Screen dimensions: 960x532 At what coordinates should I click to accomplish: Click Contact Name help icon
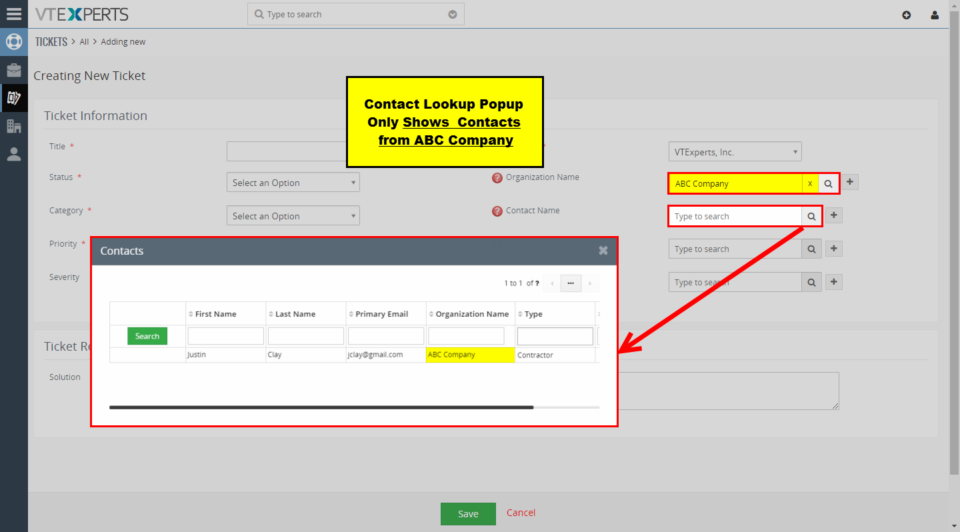click(x=497, y=211)
